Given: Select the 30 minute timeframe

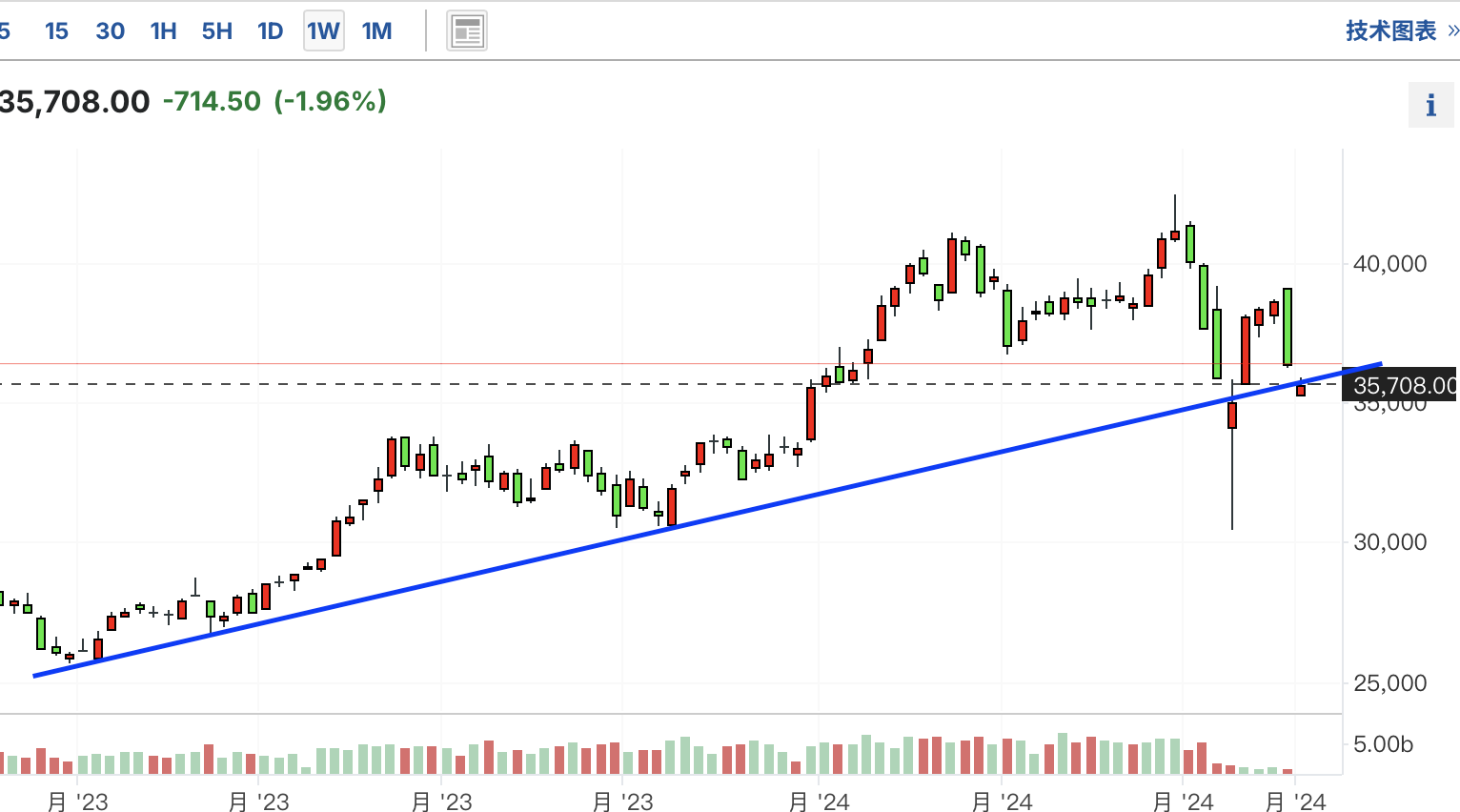Looking at the screenshot, I should pos(111,31).
